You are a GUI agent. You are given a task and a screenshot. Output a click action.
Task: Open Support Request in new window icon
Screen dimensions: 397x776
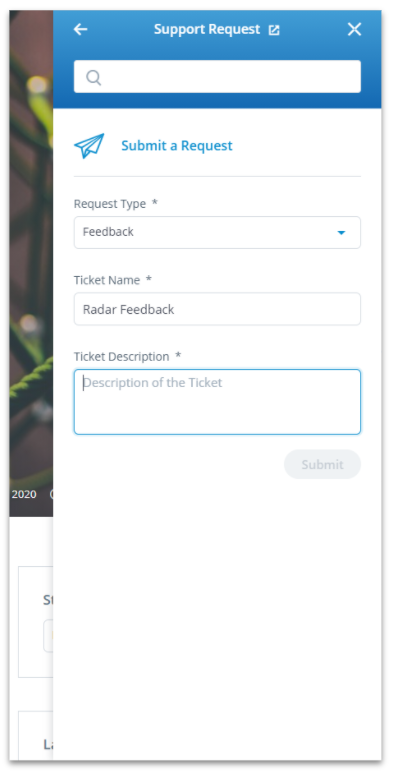click(274, 30)
